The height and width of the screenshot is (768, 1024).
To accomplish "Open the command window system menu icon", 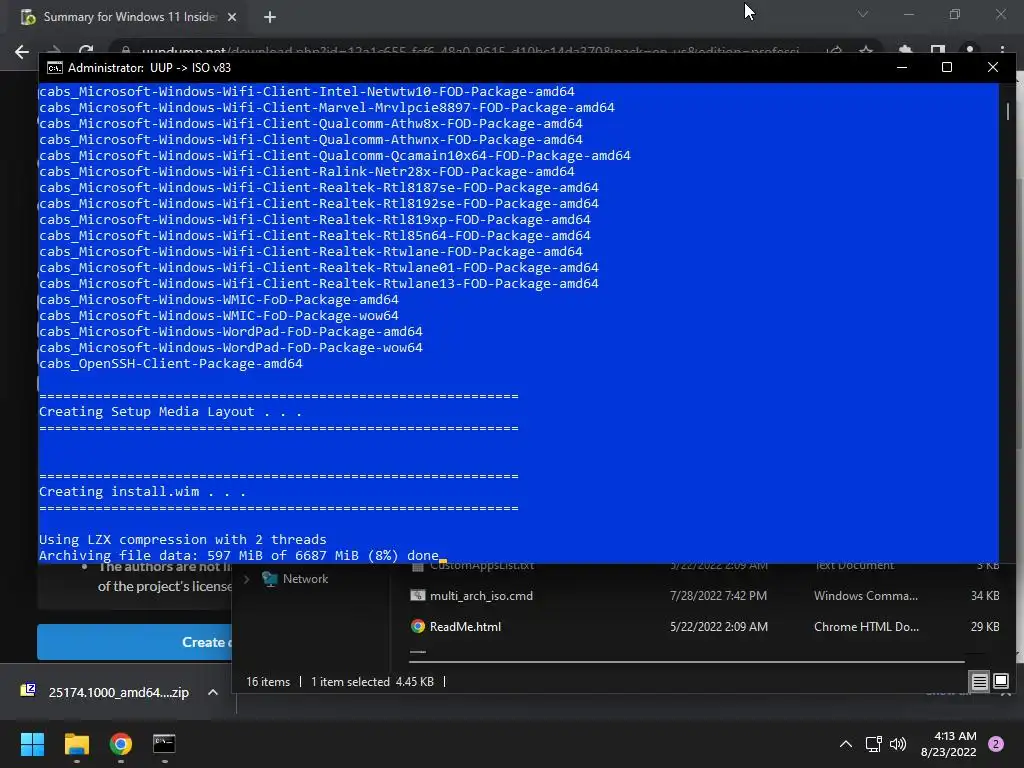I will tap(55, 68).
